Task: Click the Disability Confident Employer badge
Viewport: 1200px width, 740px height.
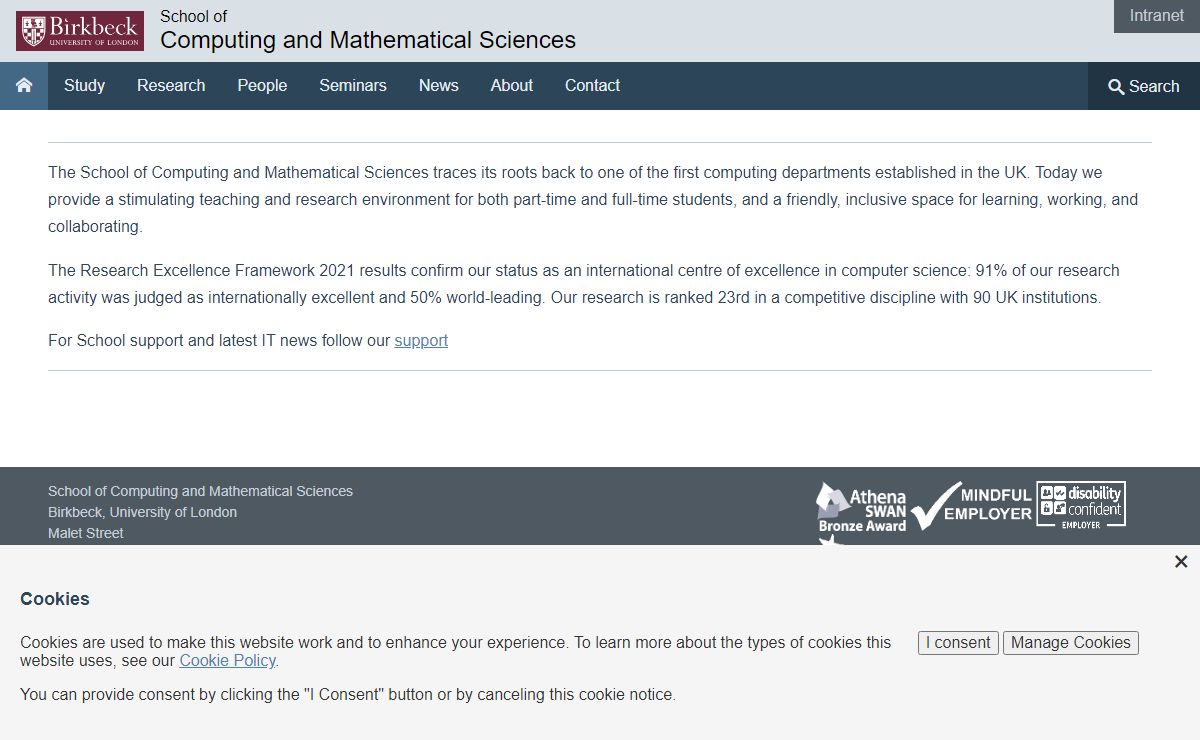Action: point(1081,505)
